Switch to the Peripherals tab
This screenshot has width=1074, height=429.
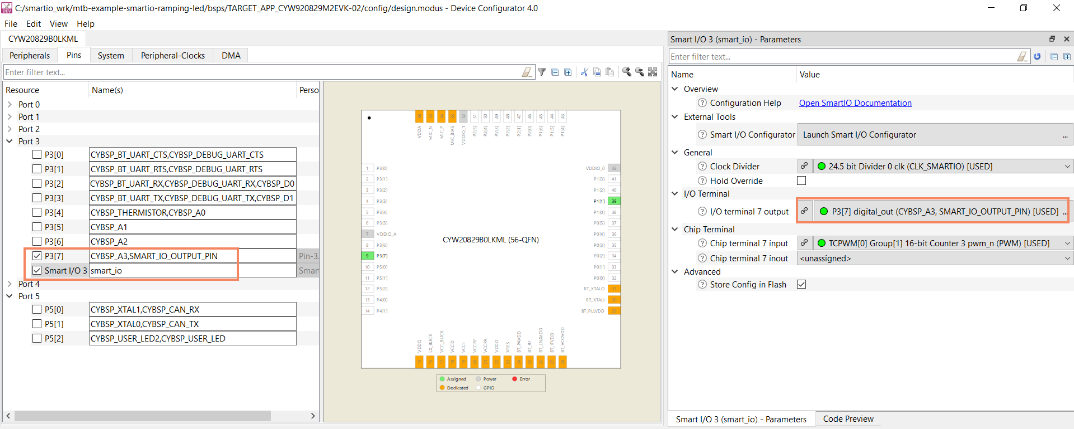tap(29, 56)
